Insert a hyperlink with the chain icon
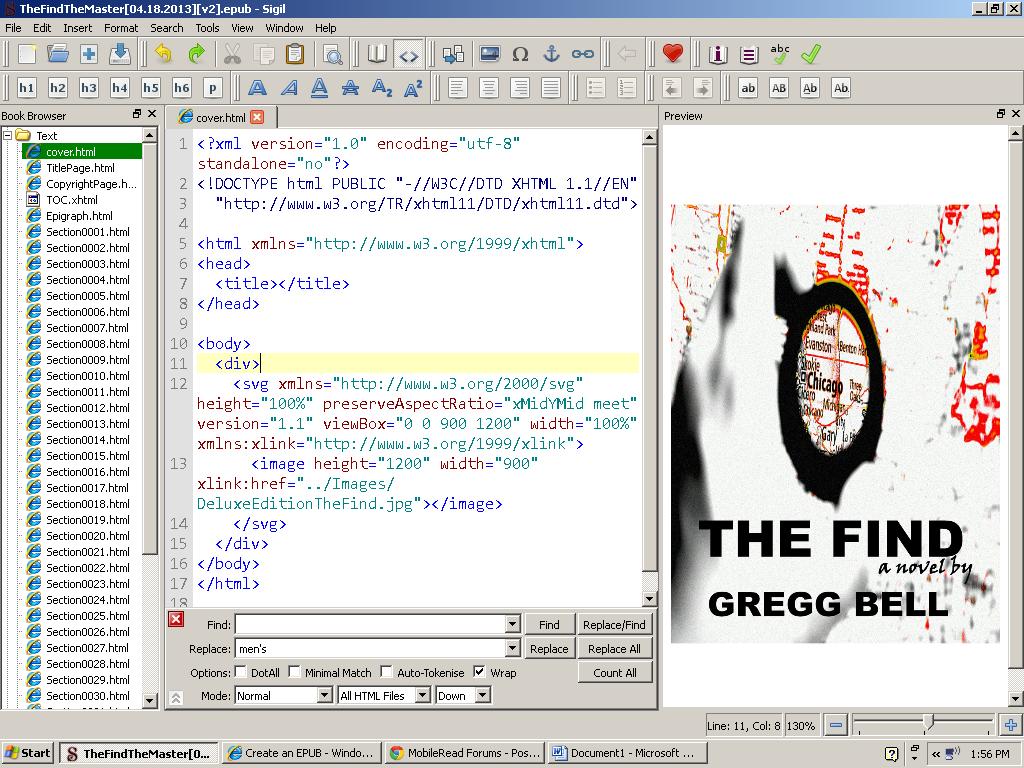The image size is (1024, 768). click(583, 54)
